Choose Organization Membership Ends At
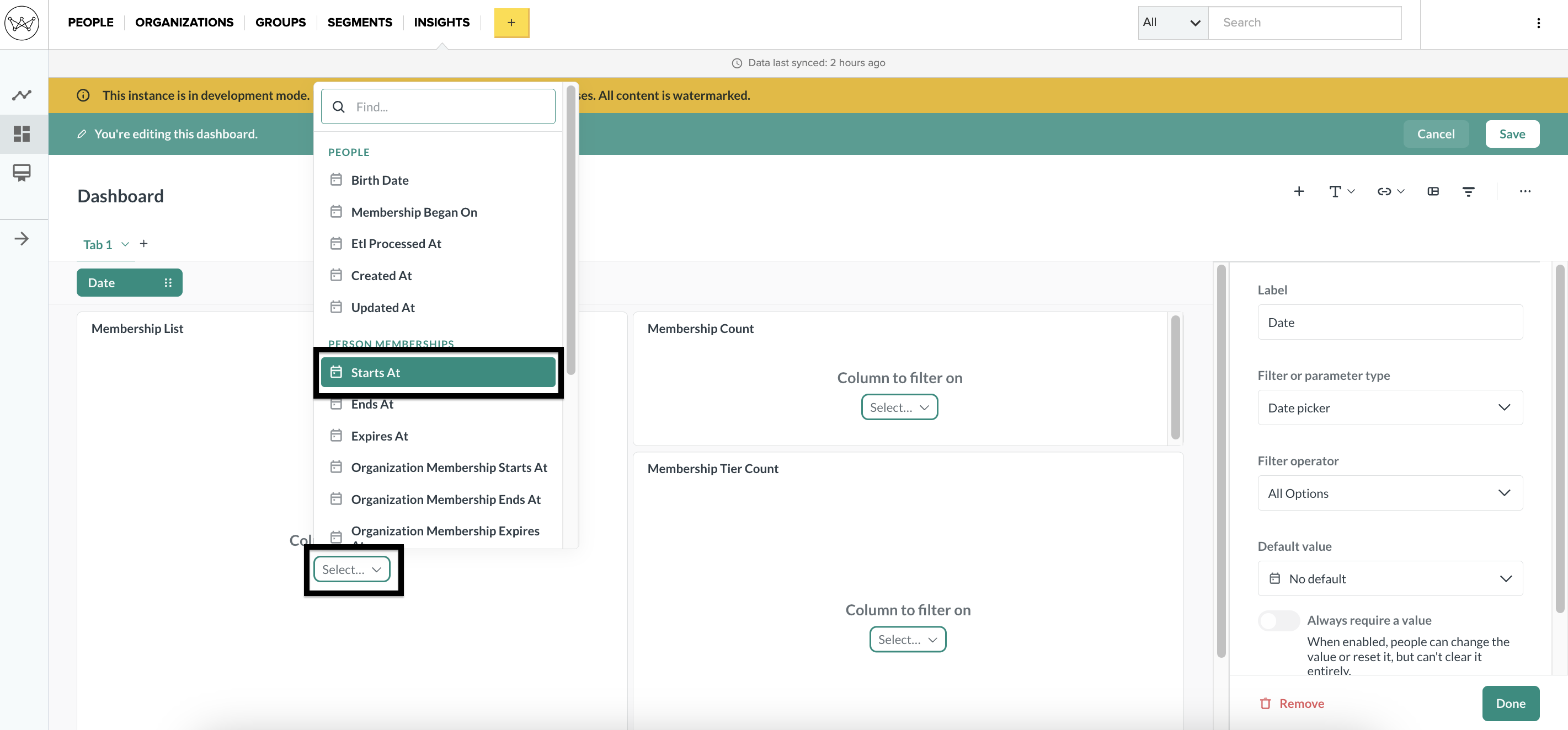Viewport: 1568px width, 730px height. point(438,500)
